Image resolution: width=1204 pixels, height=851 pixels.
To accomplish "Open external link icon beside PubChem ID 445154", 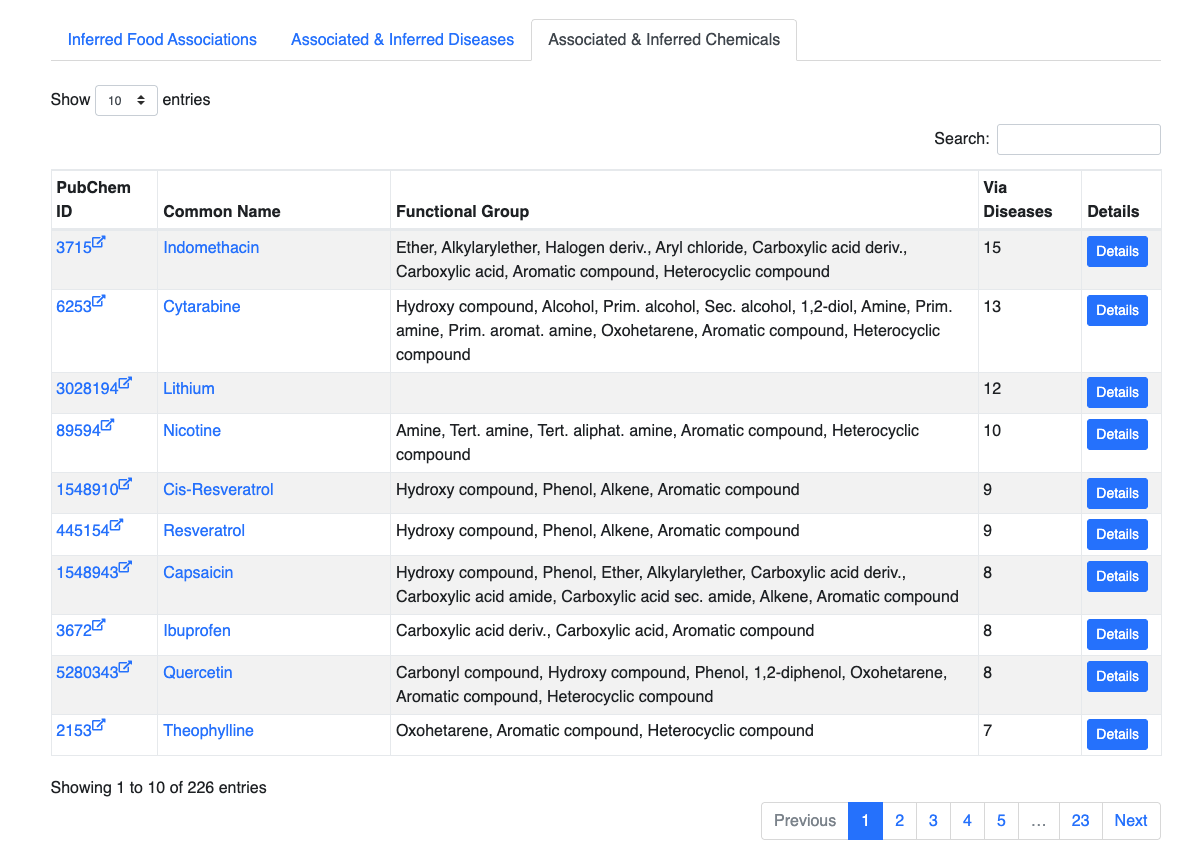I will [116, 526].
